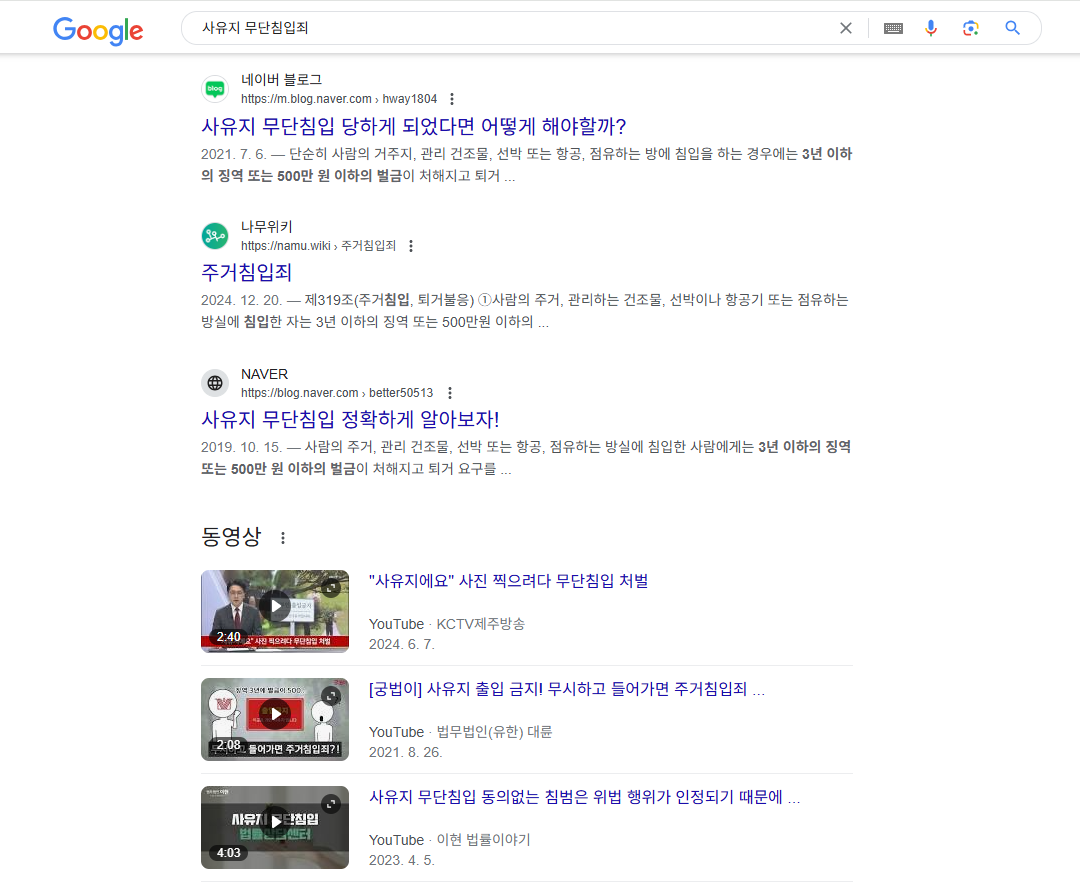Screen dimensions: 1080x888
Task: Click the 2023. 4. 5. video date
Action: click(402, 860)
